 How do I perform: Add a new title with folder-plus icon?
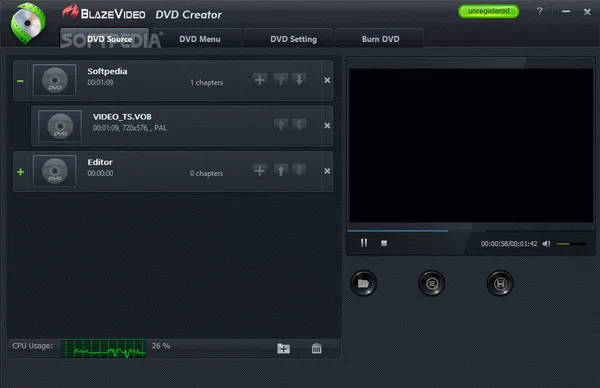click(283, 348)
